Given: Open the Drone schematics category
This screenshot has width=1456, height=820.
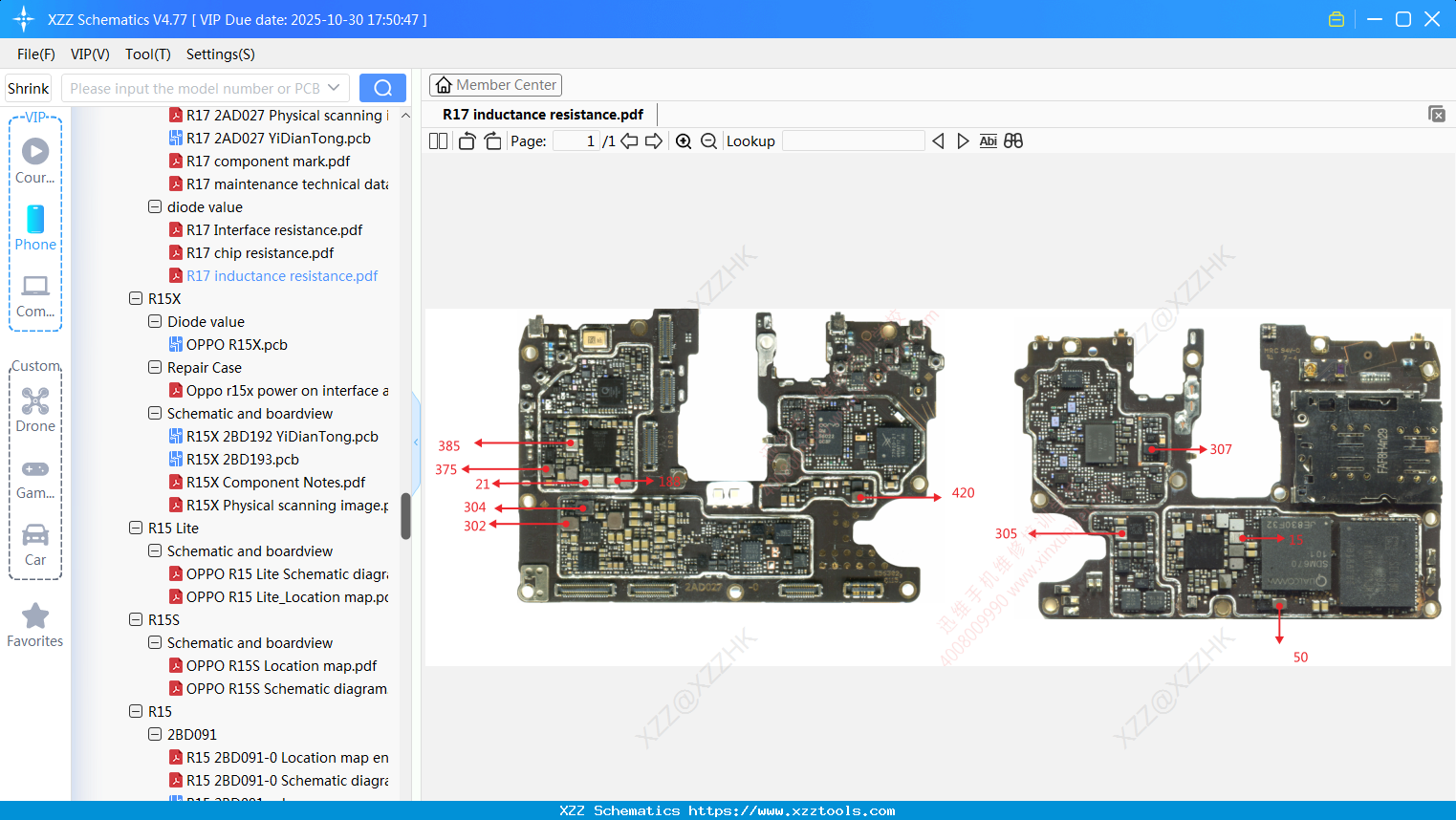Looking at the screenshot, I should 35,409.
